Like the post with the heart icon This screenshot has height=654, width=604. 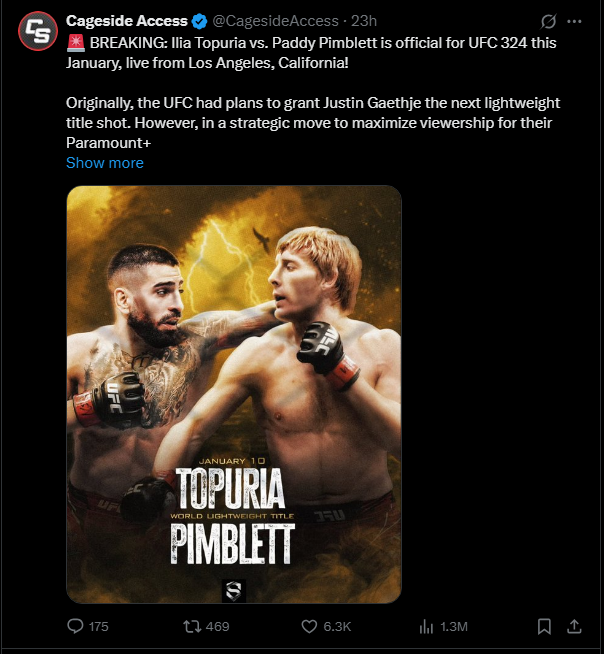[309, 626]
